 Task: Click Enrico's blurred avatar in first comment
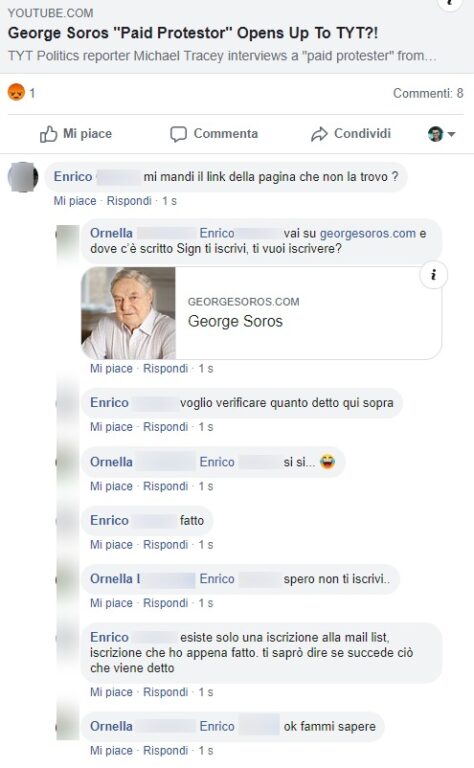[23, 177]
